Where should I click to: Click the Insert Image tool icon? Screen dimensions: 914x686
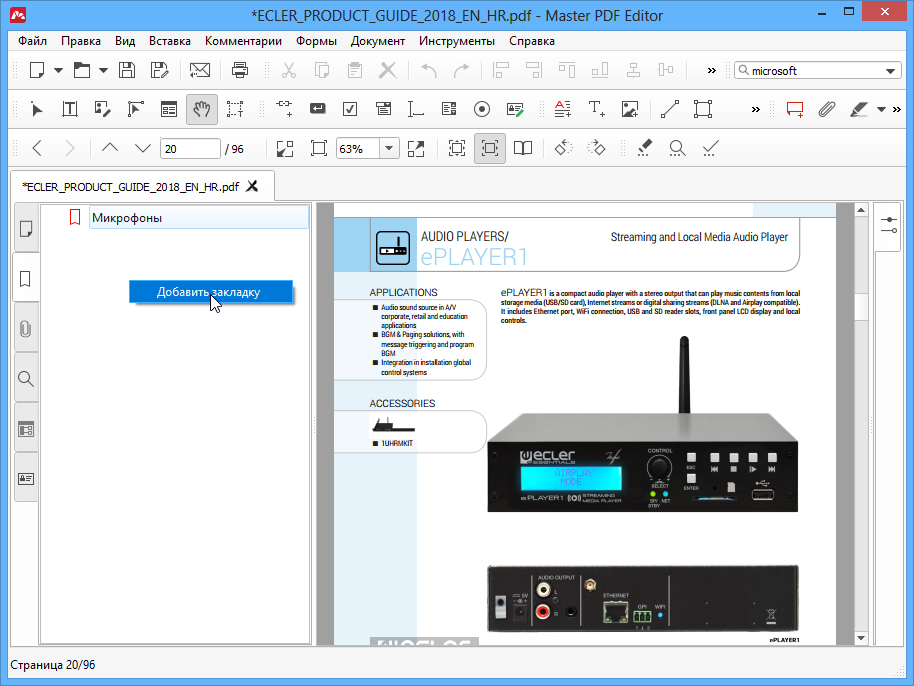[x=630, y=109]
